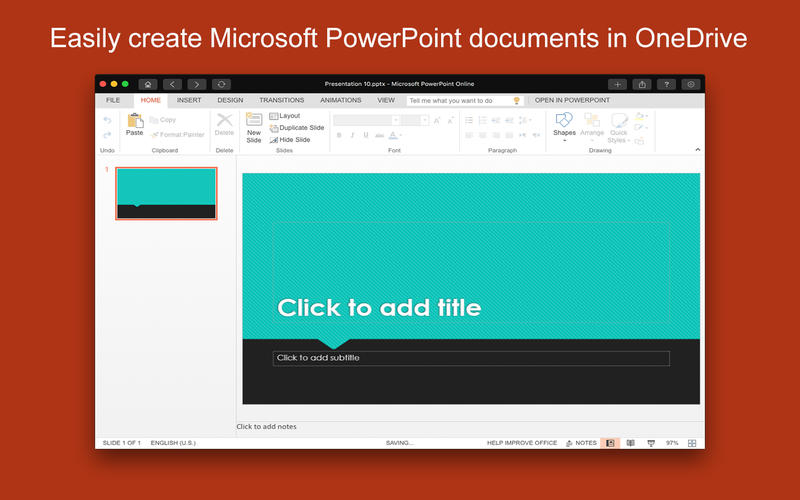Click HELP IMPROVE OFFICE link
This screenshot has height=500, width=800.
[522, 443]
